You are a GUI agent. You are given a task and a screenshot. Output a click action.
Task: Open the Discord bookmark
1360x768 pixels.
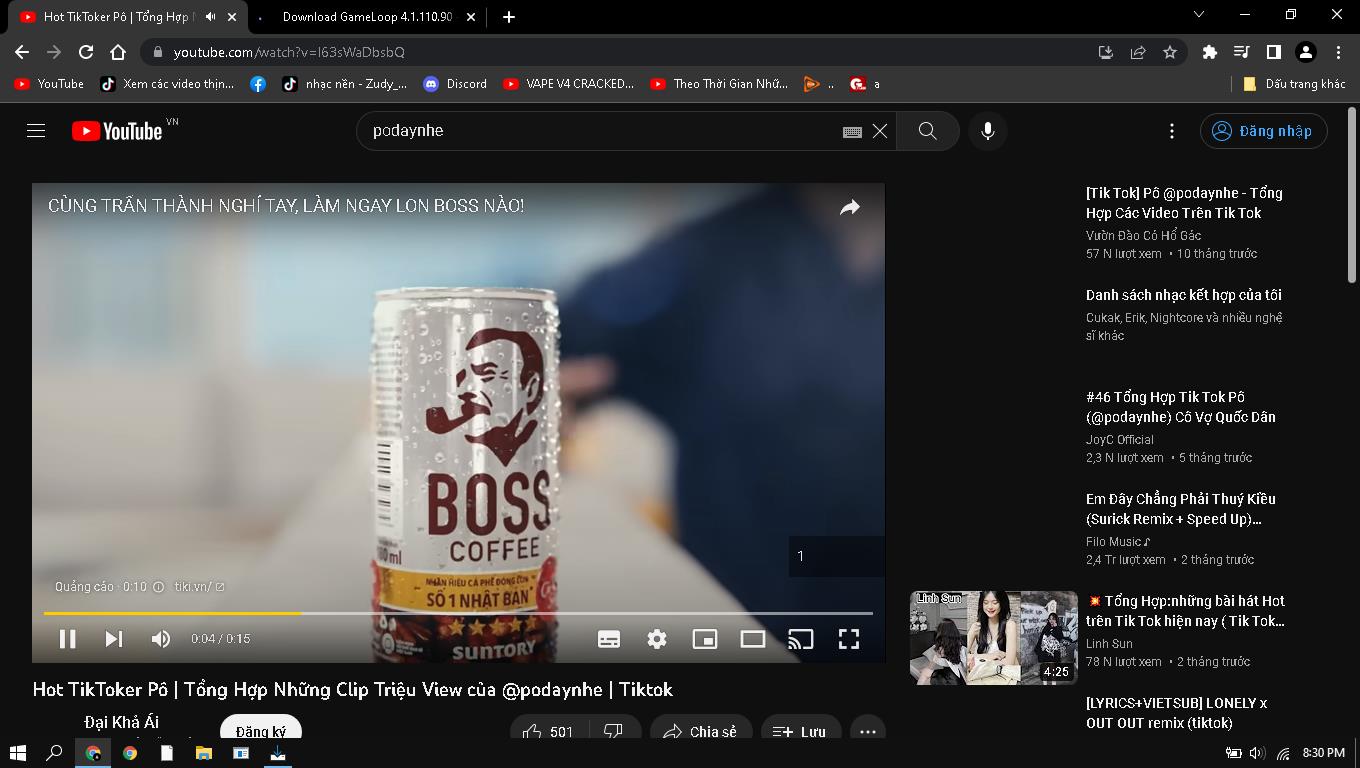point(456,84)
